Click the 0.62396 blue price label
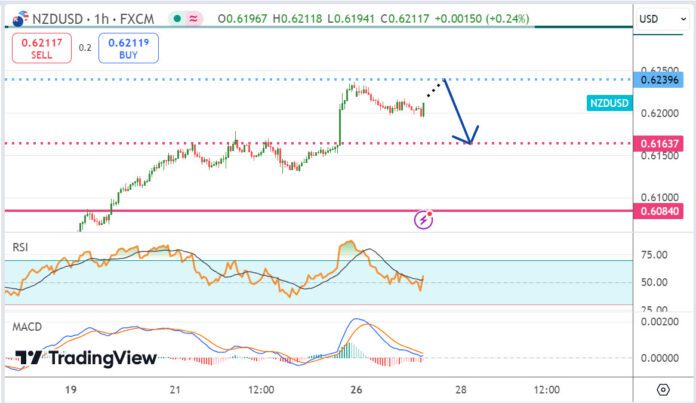The height and width of the screenshot is (403, 696). point(665,79)
